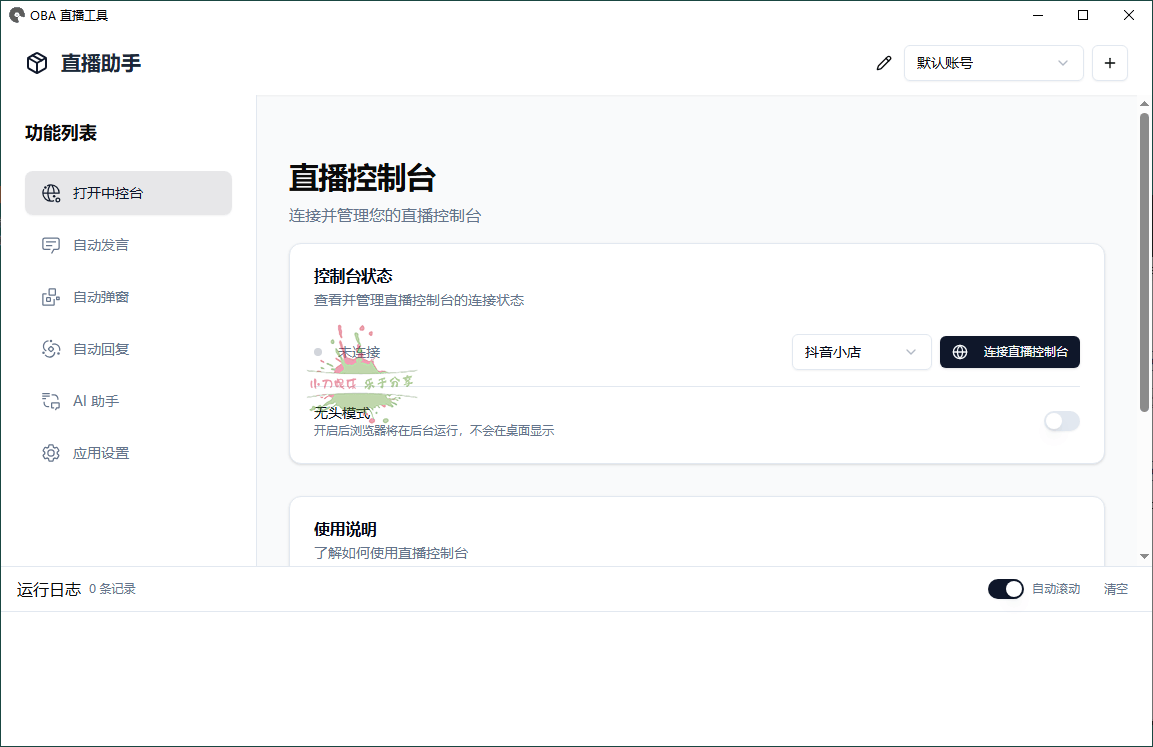Click the + button to add account
Image resolution: width=1153 pixels, height=747 pixels.
coord(1109,62)
